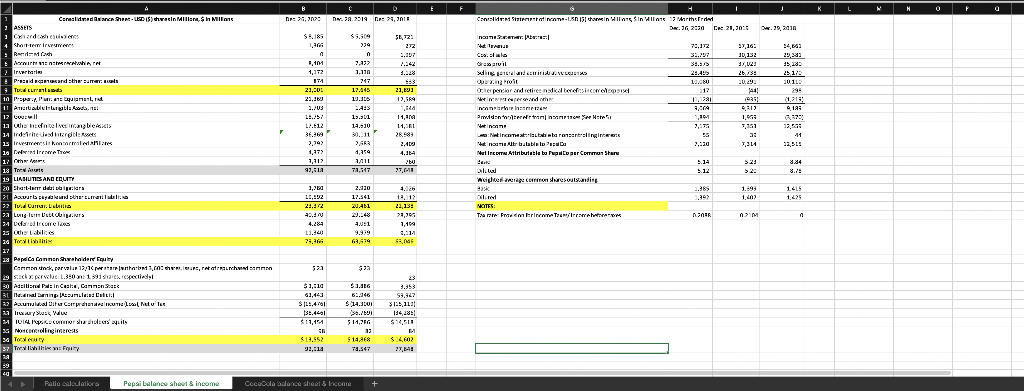Click the select-all corner of the grid
1024x391 pixels.
(x=7, y=7)
